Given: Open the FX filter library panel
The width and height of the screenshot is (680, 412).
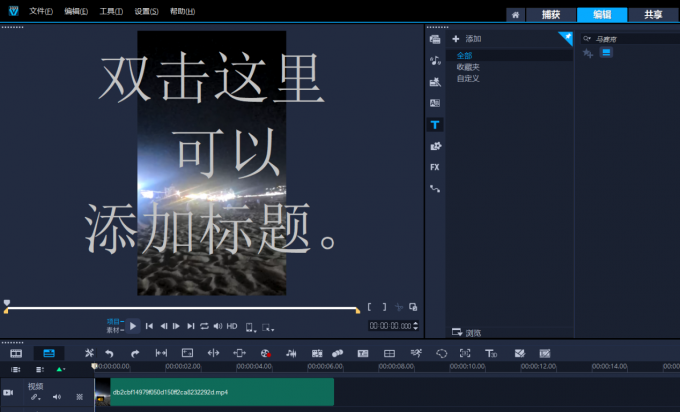Looking at the screenshot, I should tap(435, 167).
